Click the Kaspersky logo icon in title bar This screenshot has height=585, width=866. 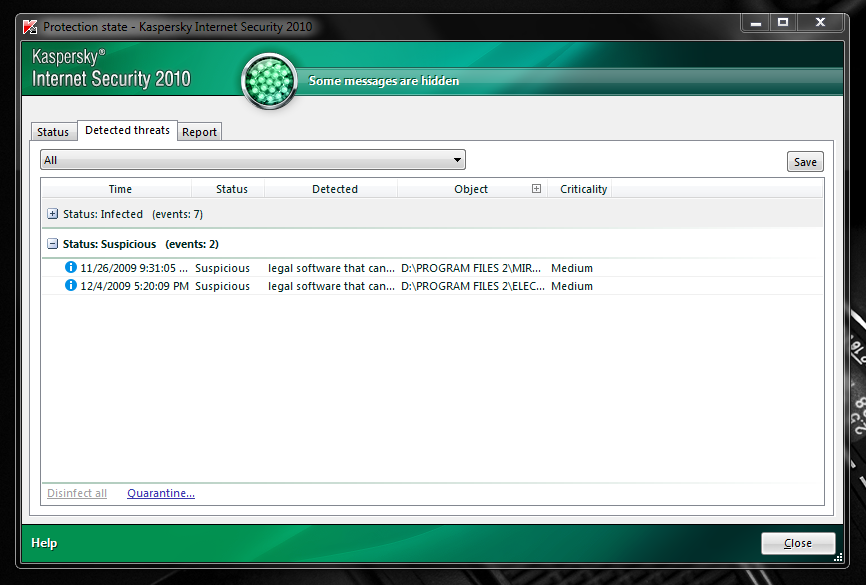click(x=30, y=27)
